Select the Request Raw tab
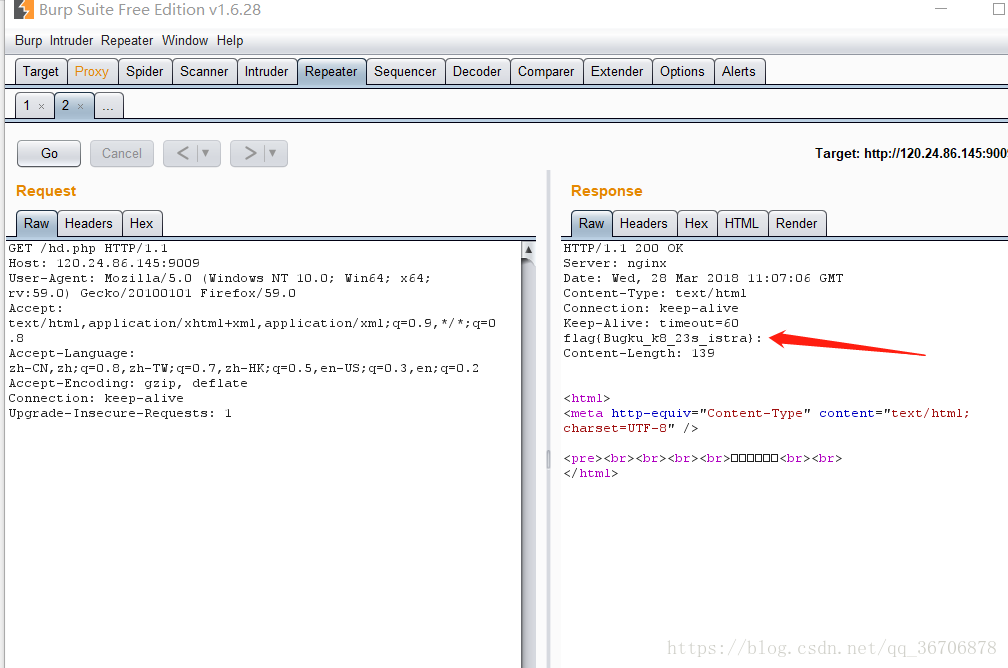 [37, 223]
